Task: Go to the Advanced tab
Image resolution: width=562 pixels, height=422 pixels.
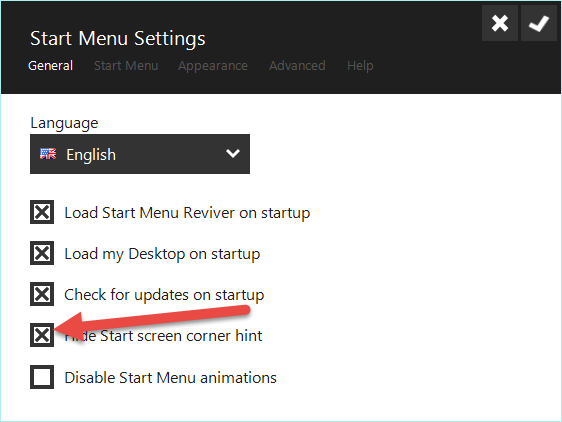Action: (x=297, y=66)
